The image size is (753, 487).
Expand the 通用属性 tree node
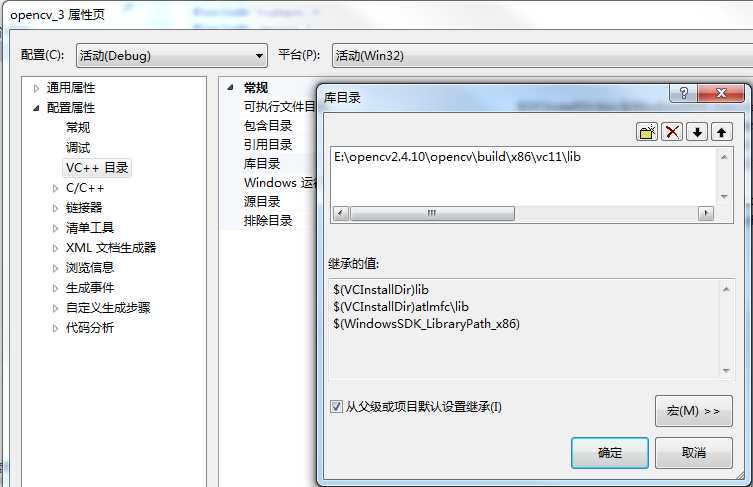click(x=36, y=88)
